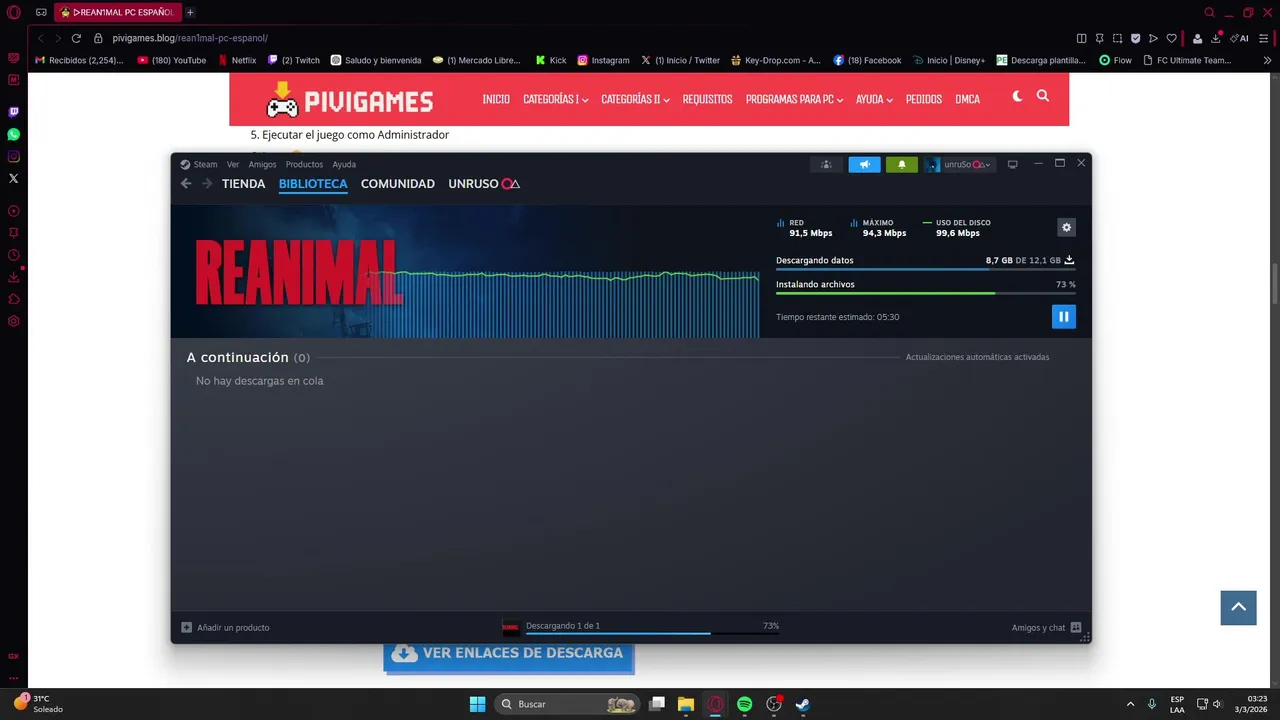The width and height of the screenshot is (1280, 720).
Task: Open Steam notifications bell
Action: pos(901,164)
